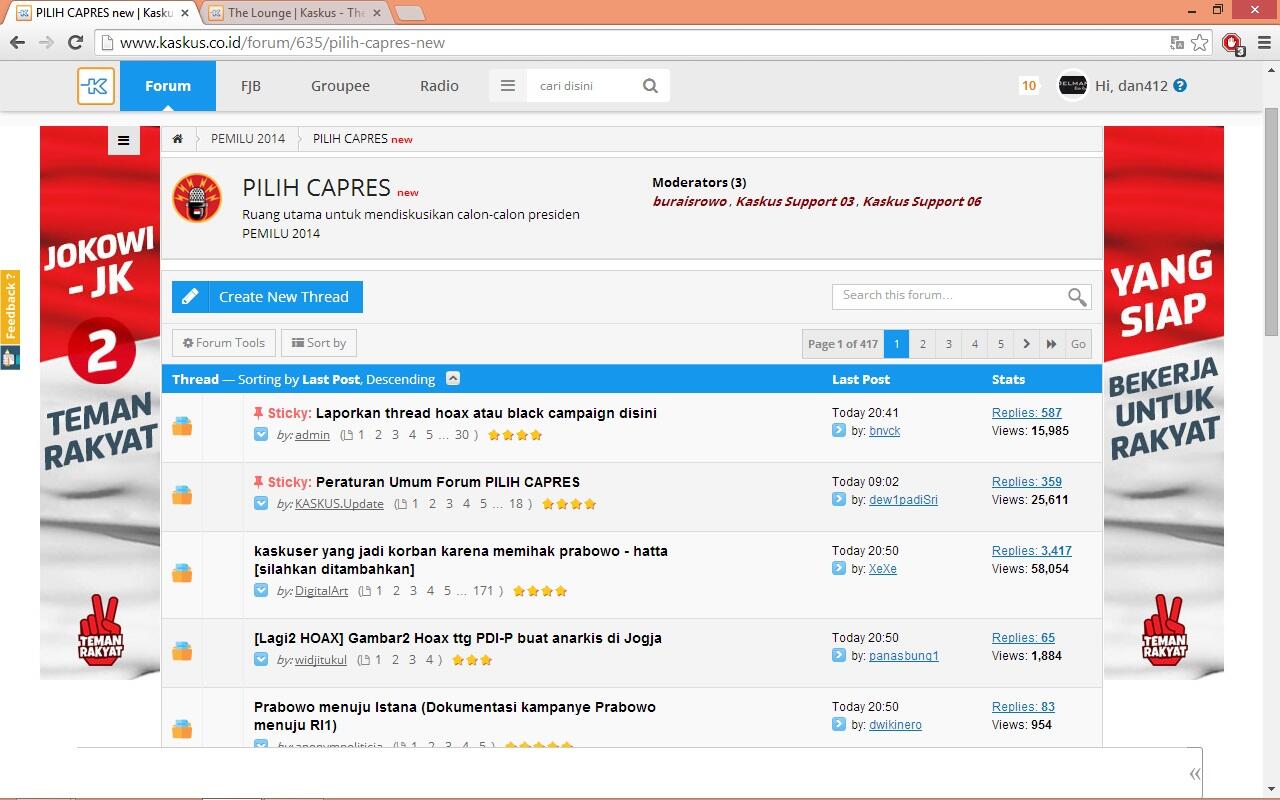Screen dimensions: 1280x800
Task: Click Create New Thread button
Action: pyautogui.click(x=267, y=297)
